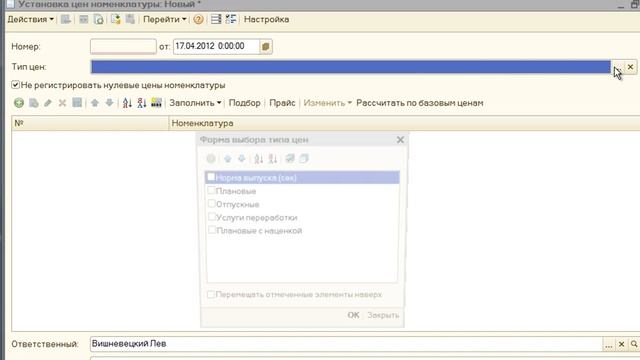Search responsible person via magnifier icon
The height and width of the screenshot is (360, 640).
click(634, 344)
